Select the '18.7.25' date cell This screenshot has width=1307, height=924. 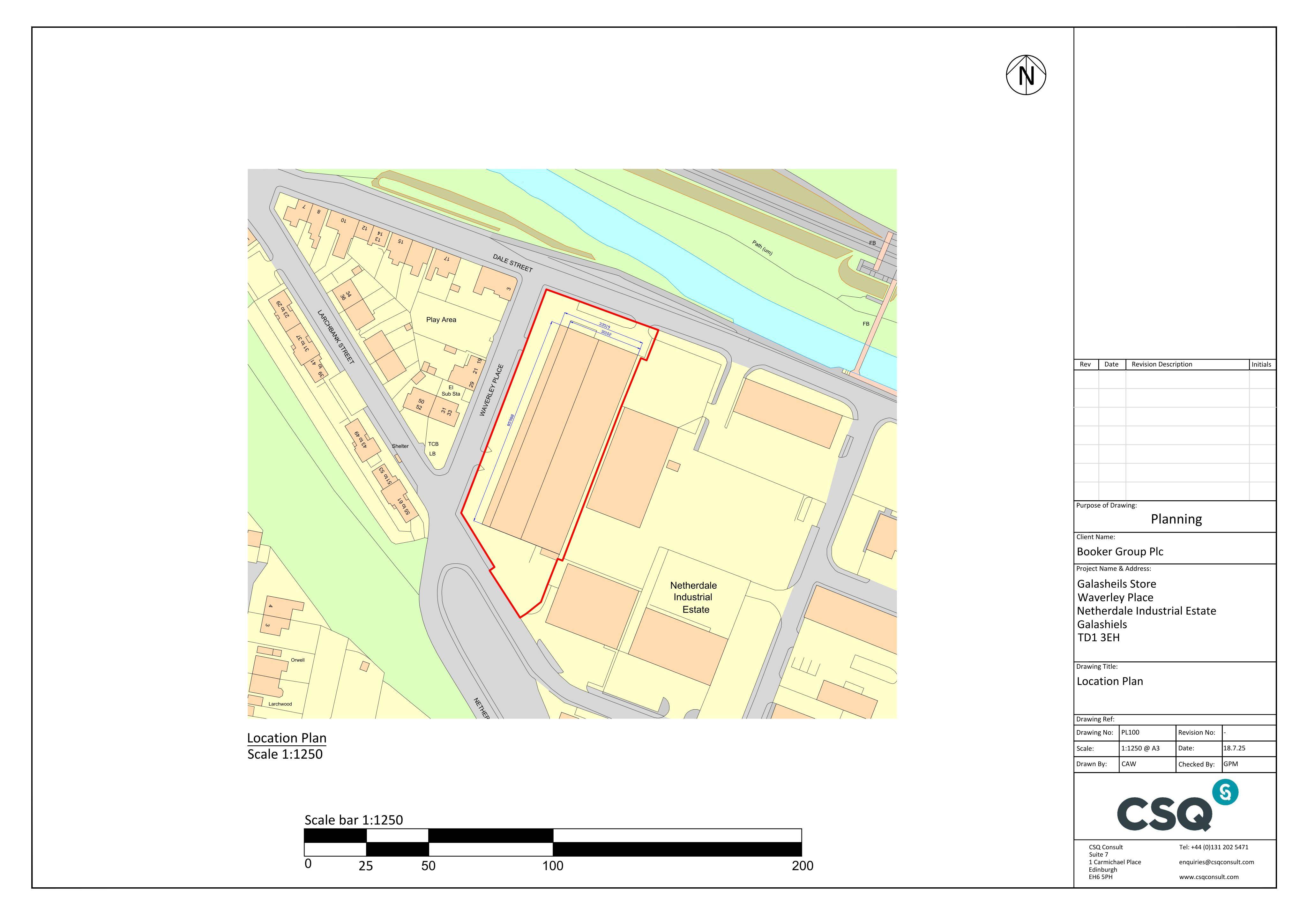point(1249,749)
